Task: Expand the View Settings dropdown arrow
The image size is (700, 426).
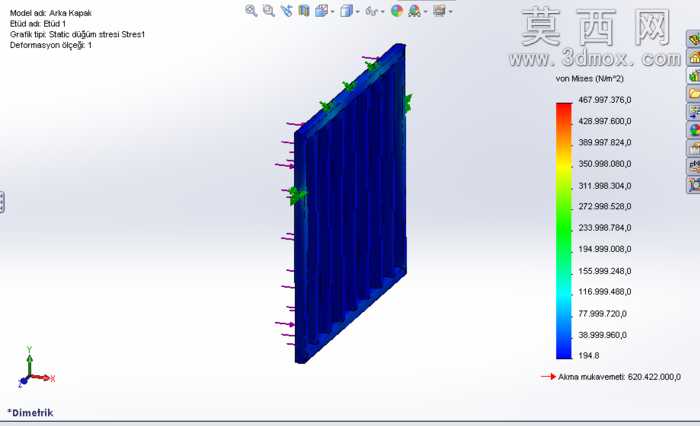Action: 450,12
